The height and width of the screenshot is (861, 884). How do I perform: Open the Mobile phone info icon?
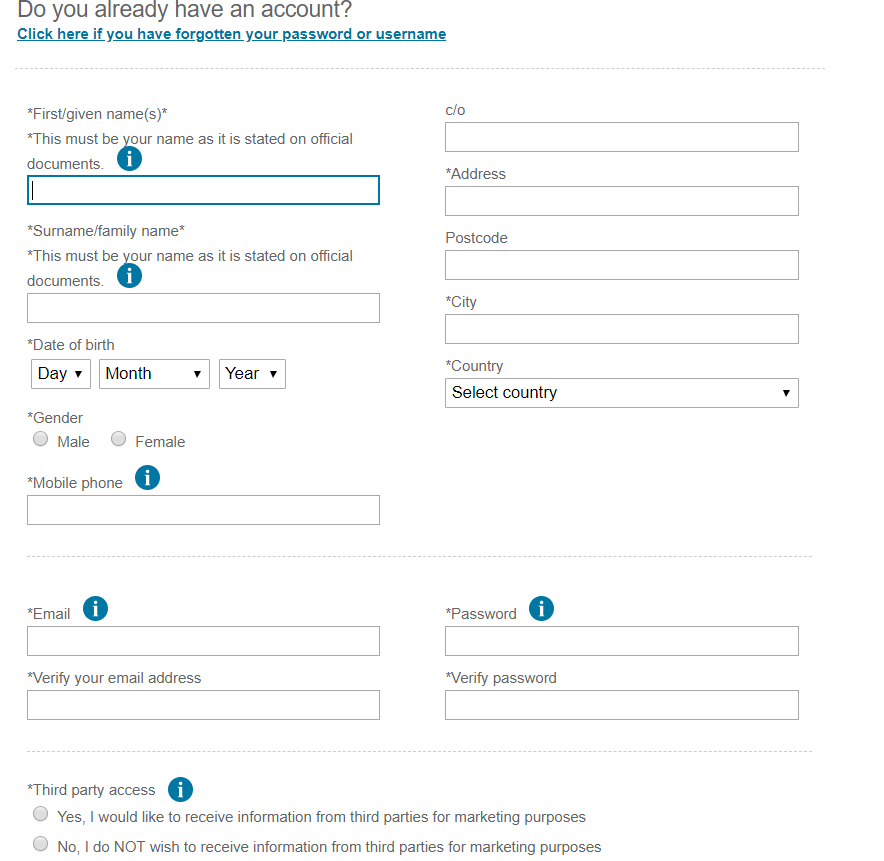(147, 478)
